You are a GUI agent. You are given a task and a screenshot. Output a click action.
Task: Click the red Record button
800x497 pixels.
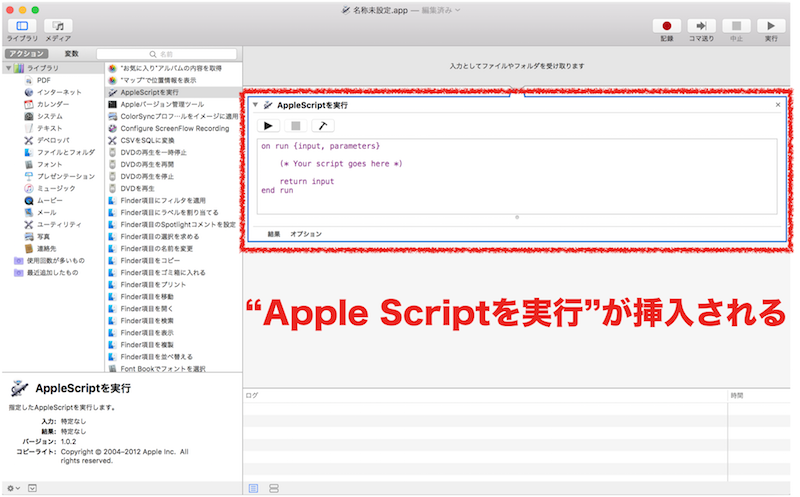click(x=666, y=26)
